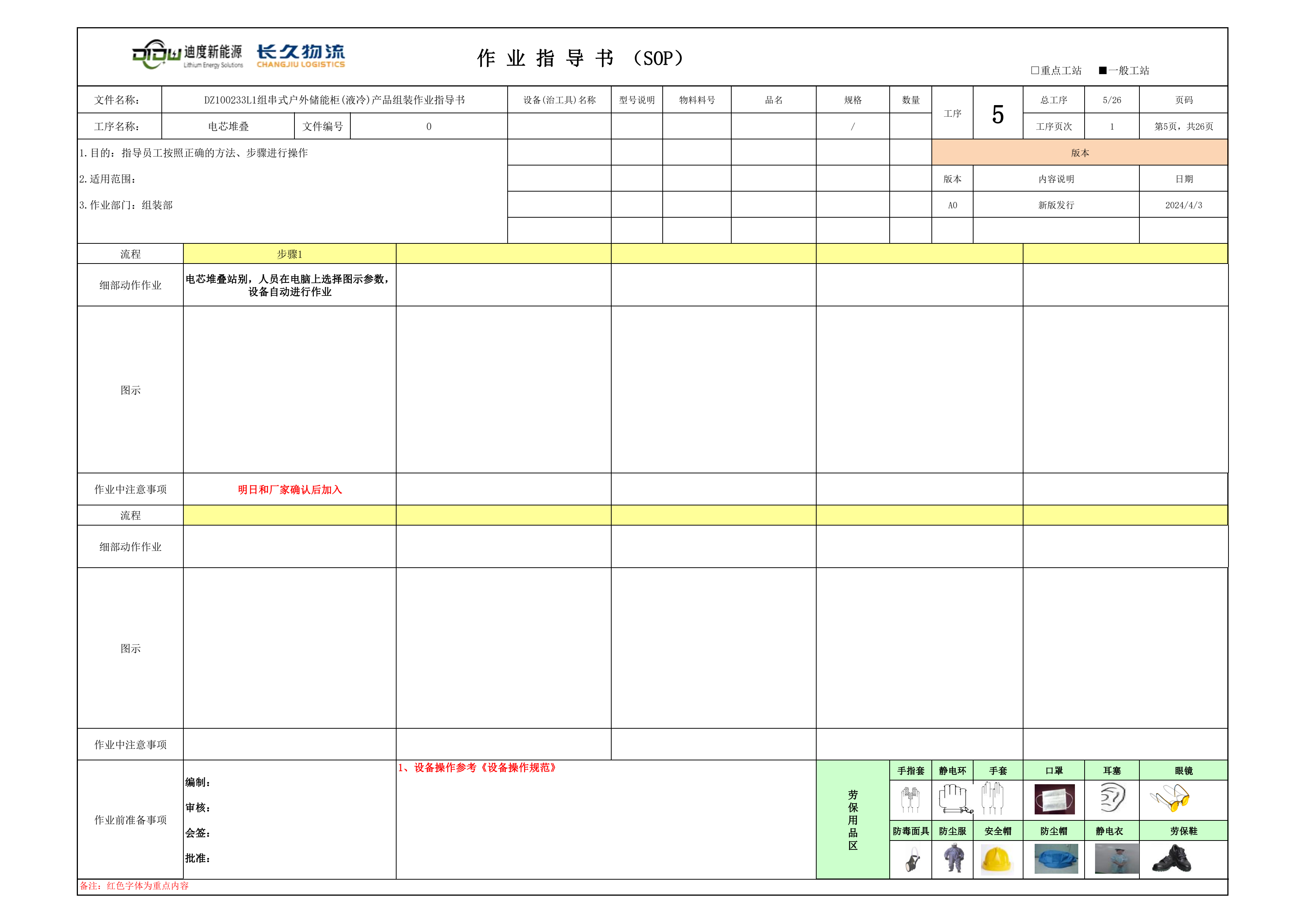This screenshot has width=1306, height=924.
Task: Click the anti-static wrist strap drawing
Action: coord(954,798)
